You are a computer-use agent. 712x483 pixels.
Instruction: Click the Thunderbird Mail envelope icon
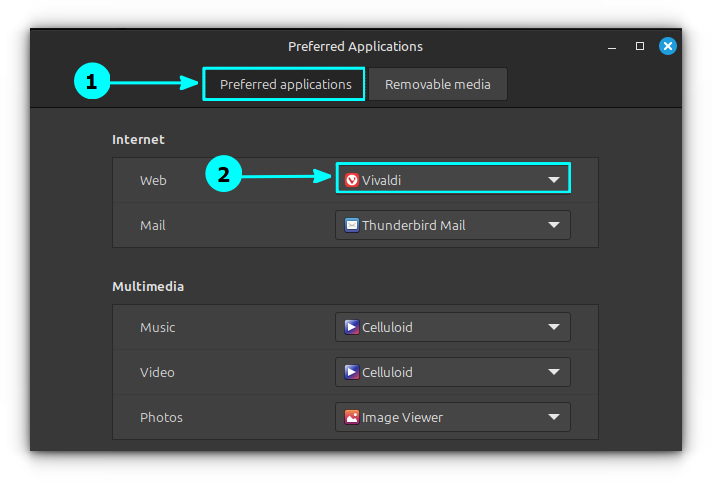tap(352, 225)
